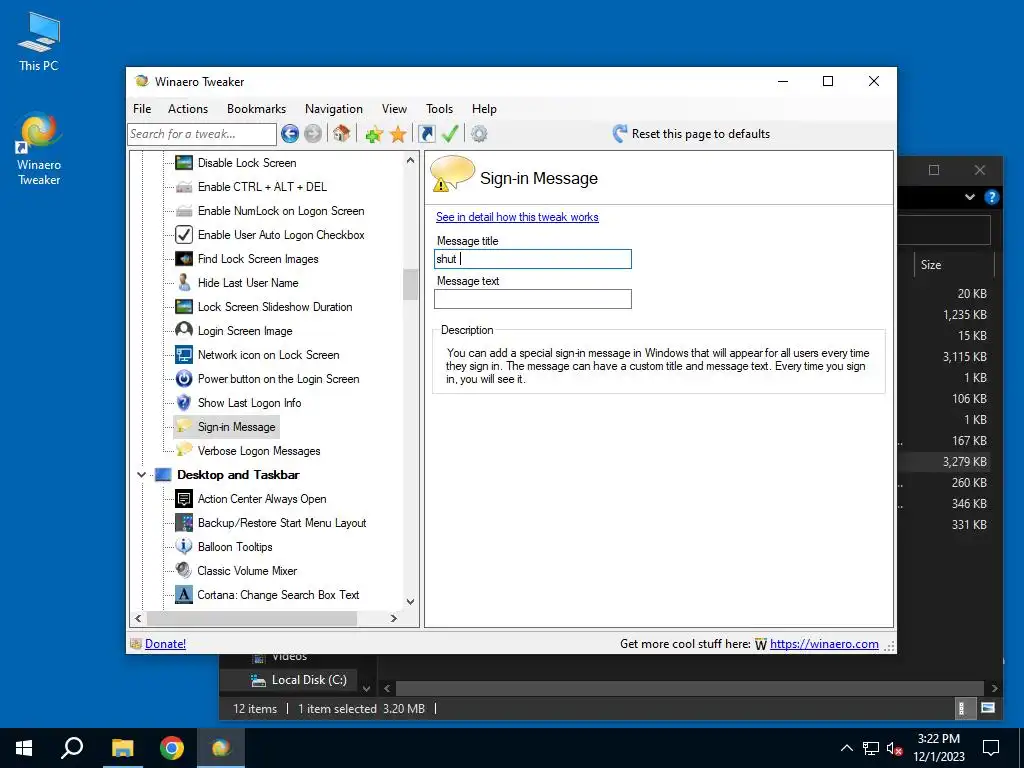Click the tree vertical scrollbar thumb
This screenshot has height=768, width=1024.
click(410, 285)
